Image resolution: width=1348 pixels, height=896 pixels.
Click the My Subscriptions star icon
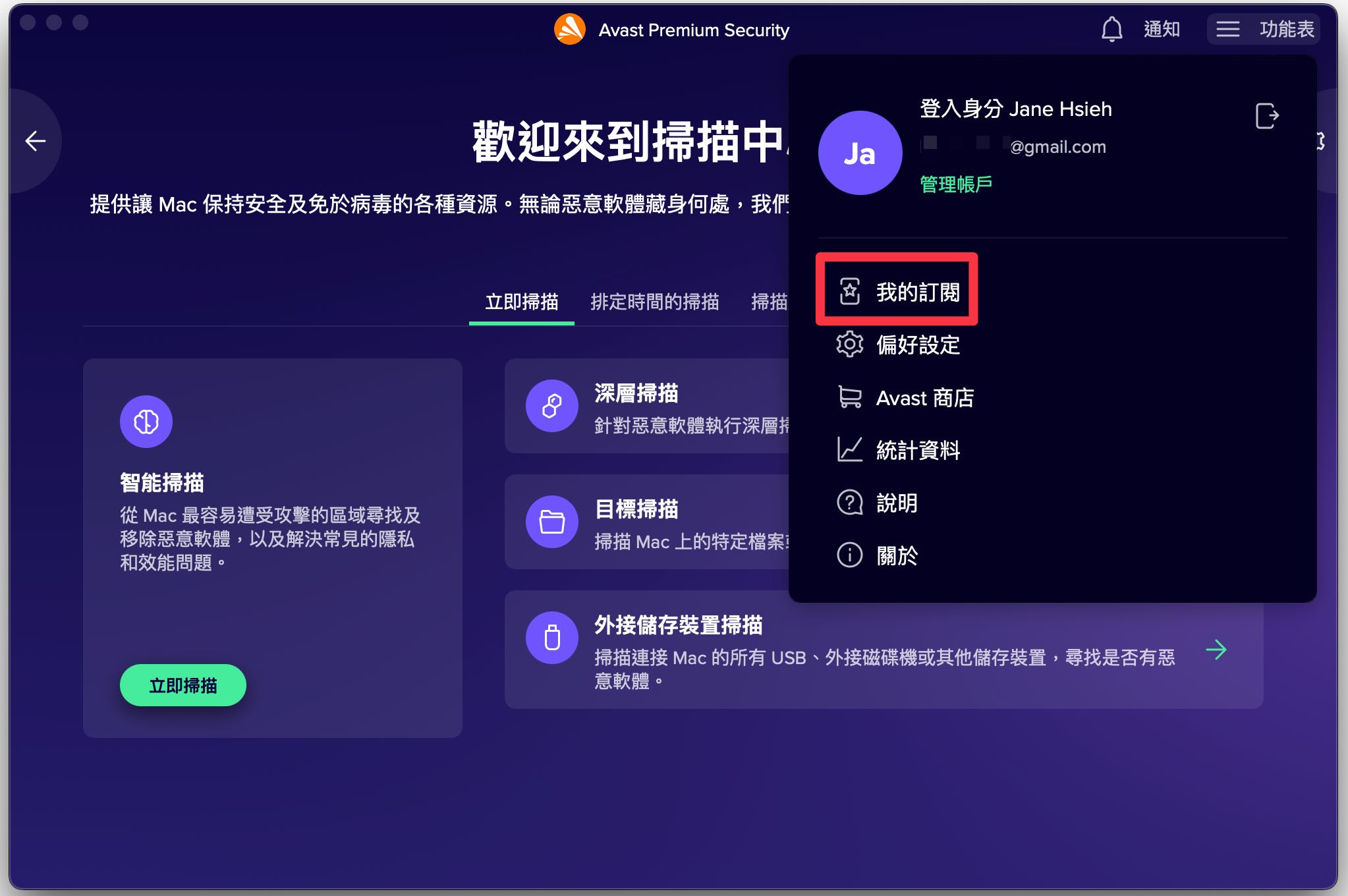(x=850, y=291)
